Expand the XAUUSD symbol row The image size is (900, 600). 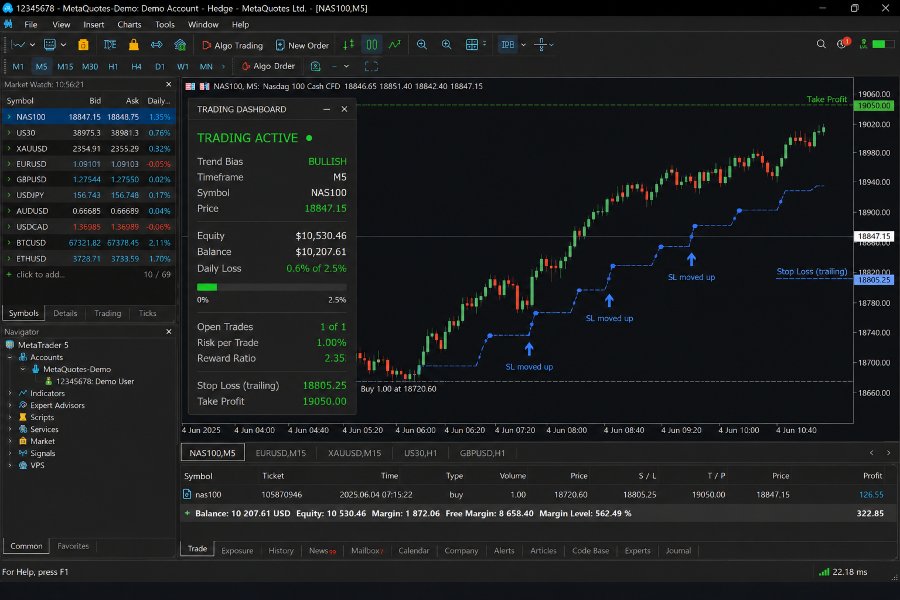click(x=9, y=149)
